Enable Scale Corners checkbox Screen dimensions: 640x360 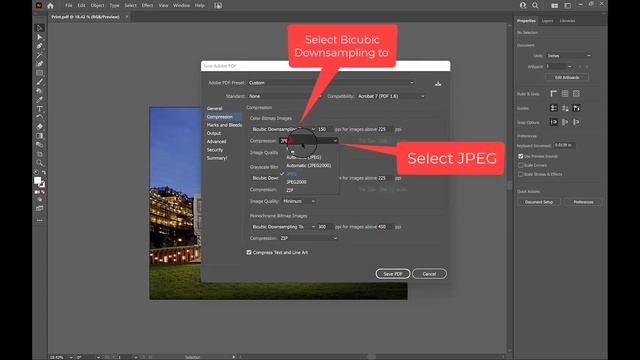(520, 165)
